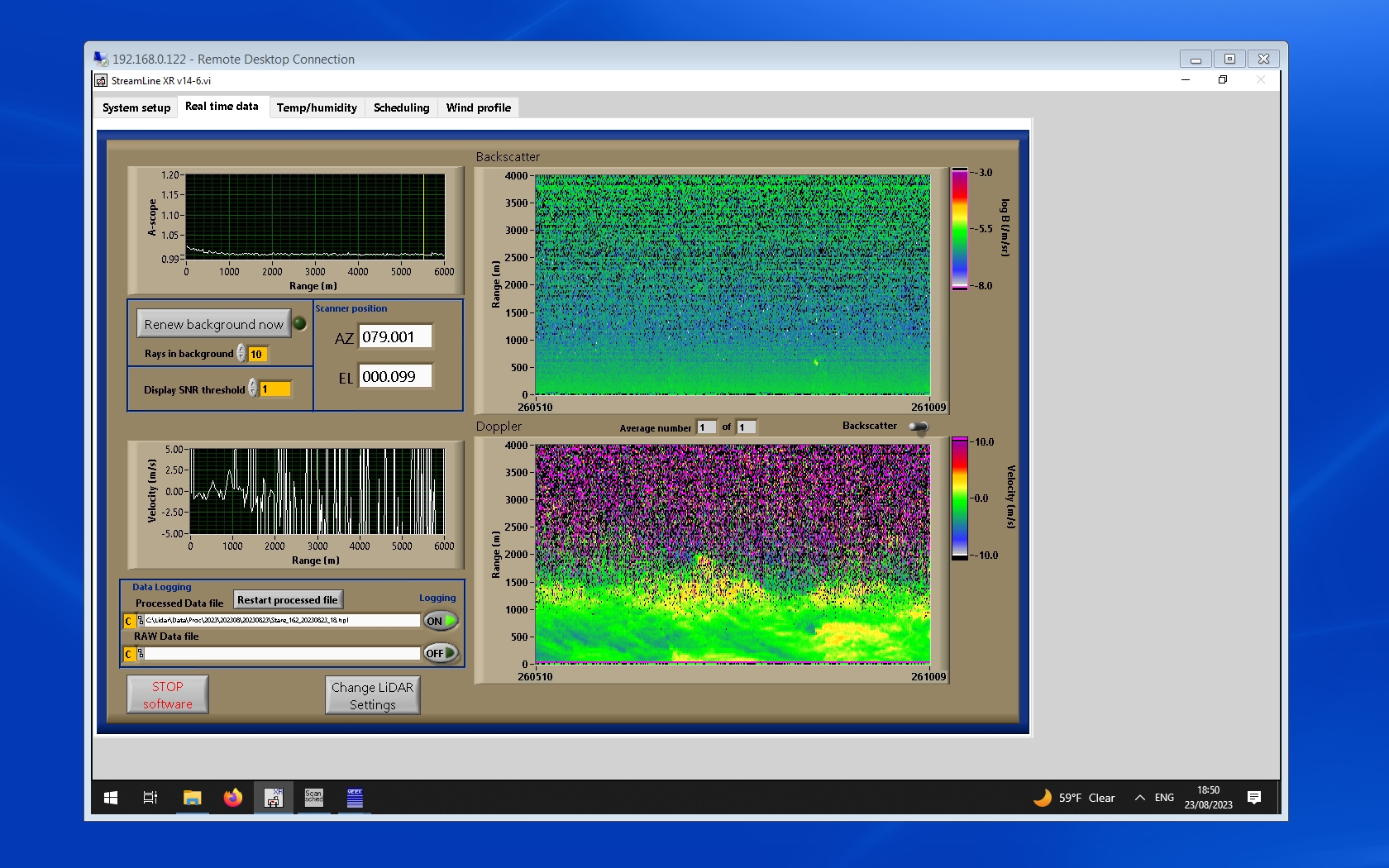Click the processed data file path browse icon
Screen dimensions: 1389x868
141,621
